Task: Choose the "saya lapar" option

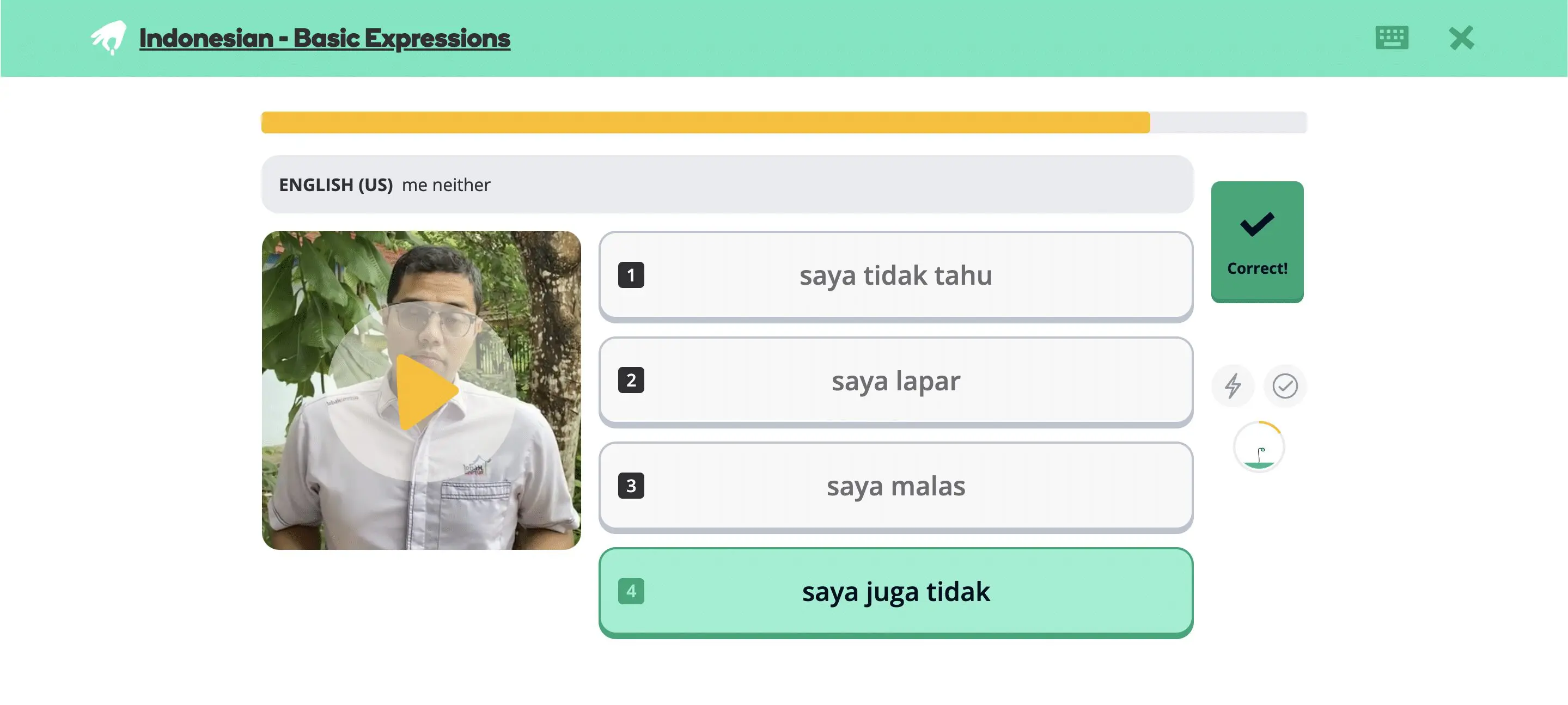Action: tap(895, 382)
